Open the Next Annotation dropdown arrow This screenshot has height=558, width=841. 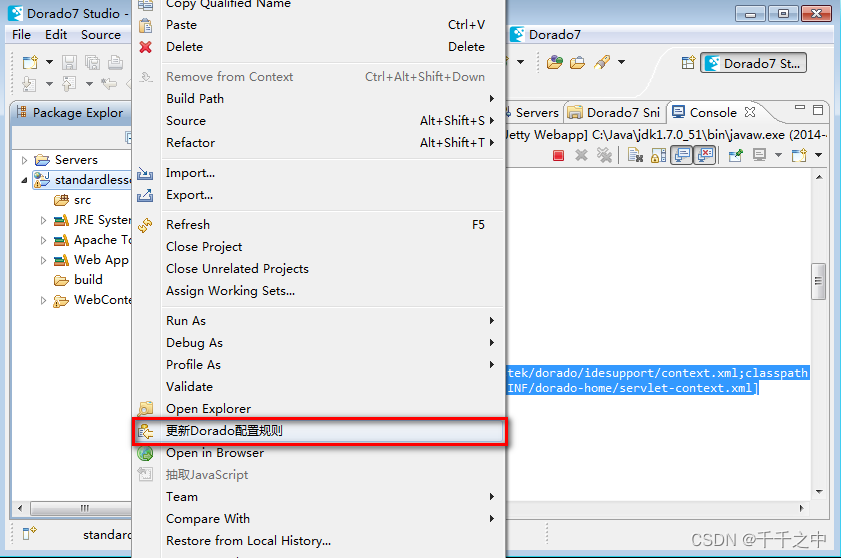(49, 84)
